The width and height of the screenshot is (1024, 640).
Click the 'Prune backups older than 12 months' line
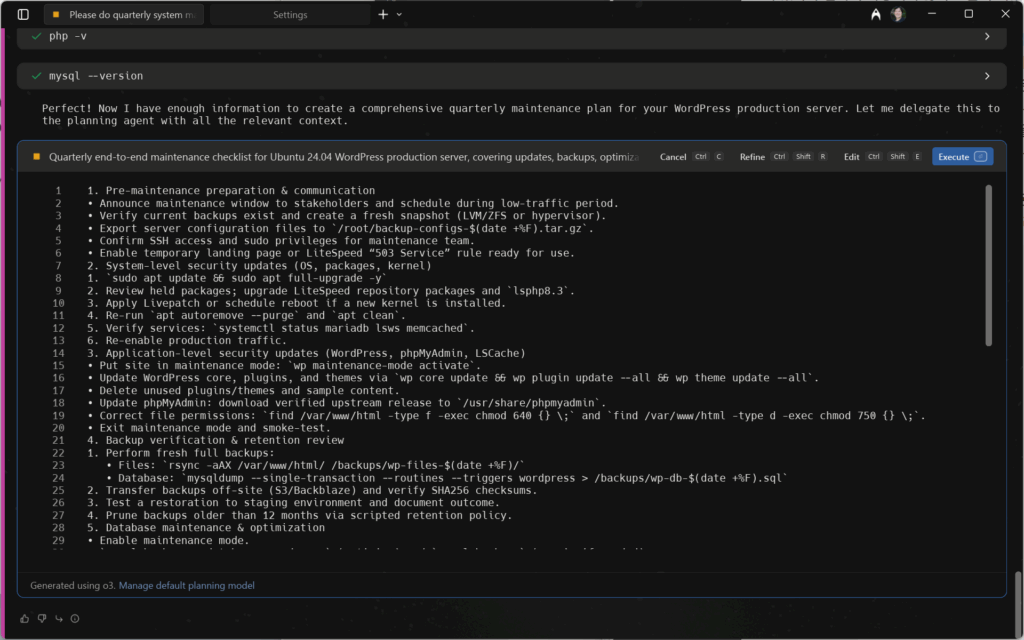(300, 515)
